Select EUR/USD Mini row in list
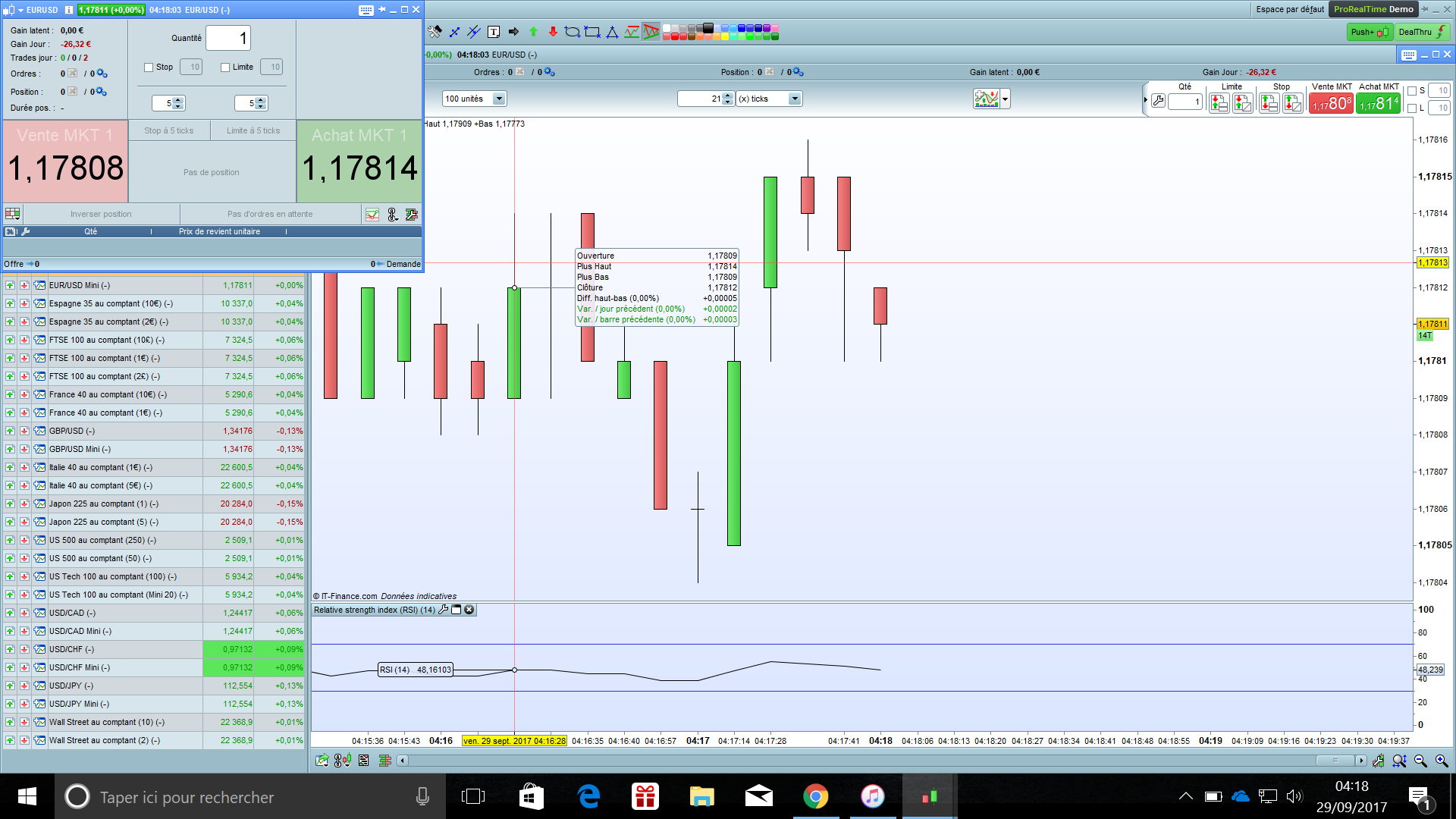This screenshot has width=1456, height=819. 80,286
